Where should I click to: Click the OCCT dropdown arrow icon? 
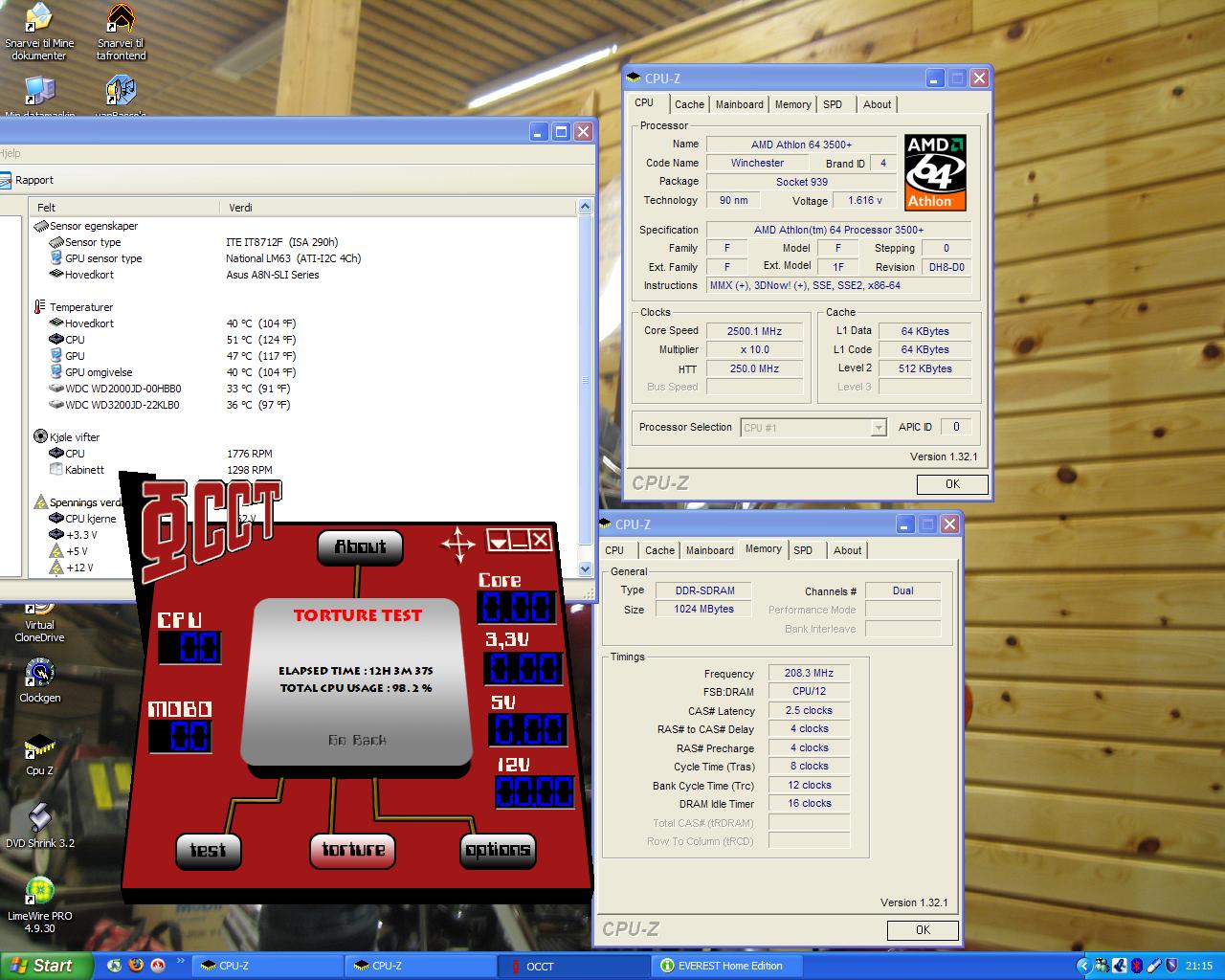click(x=498, y=542)
